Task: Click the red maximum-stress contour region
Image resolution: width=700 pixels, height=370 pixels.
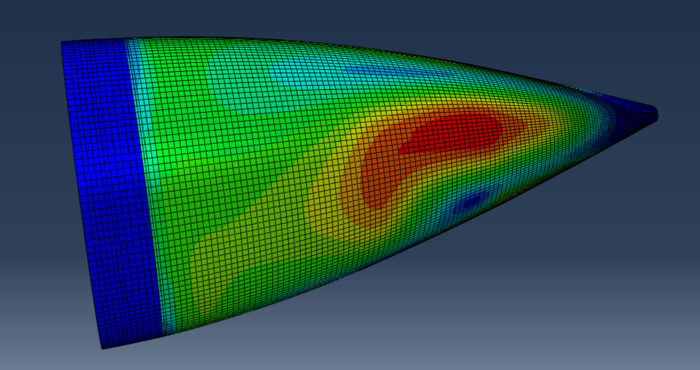Action: pos(451,134)
